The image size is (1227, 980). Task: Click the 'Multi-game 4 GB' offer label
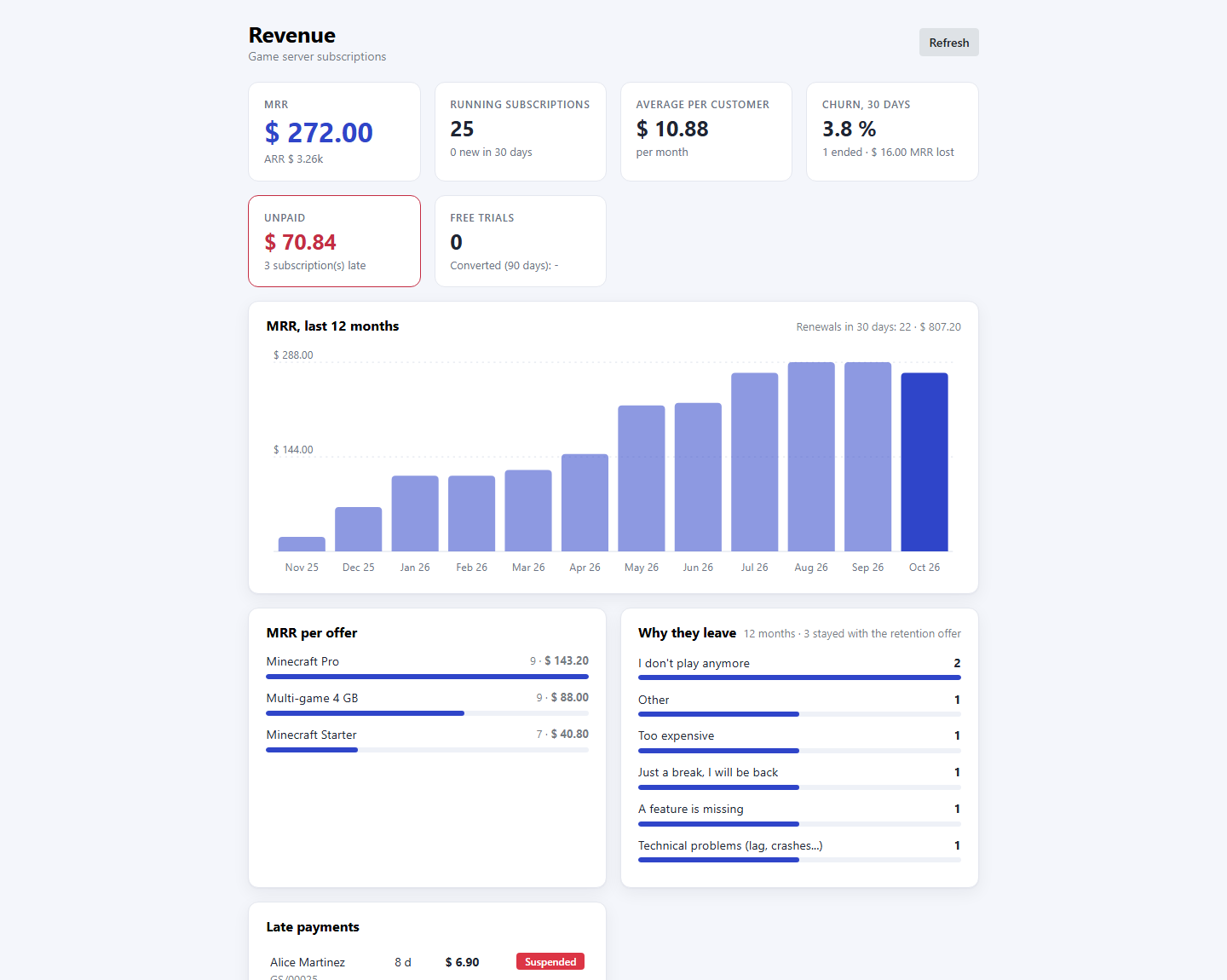312,698
